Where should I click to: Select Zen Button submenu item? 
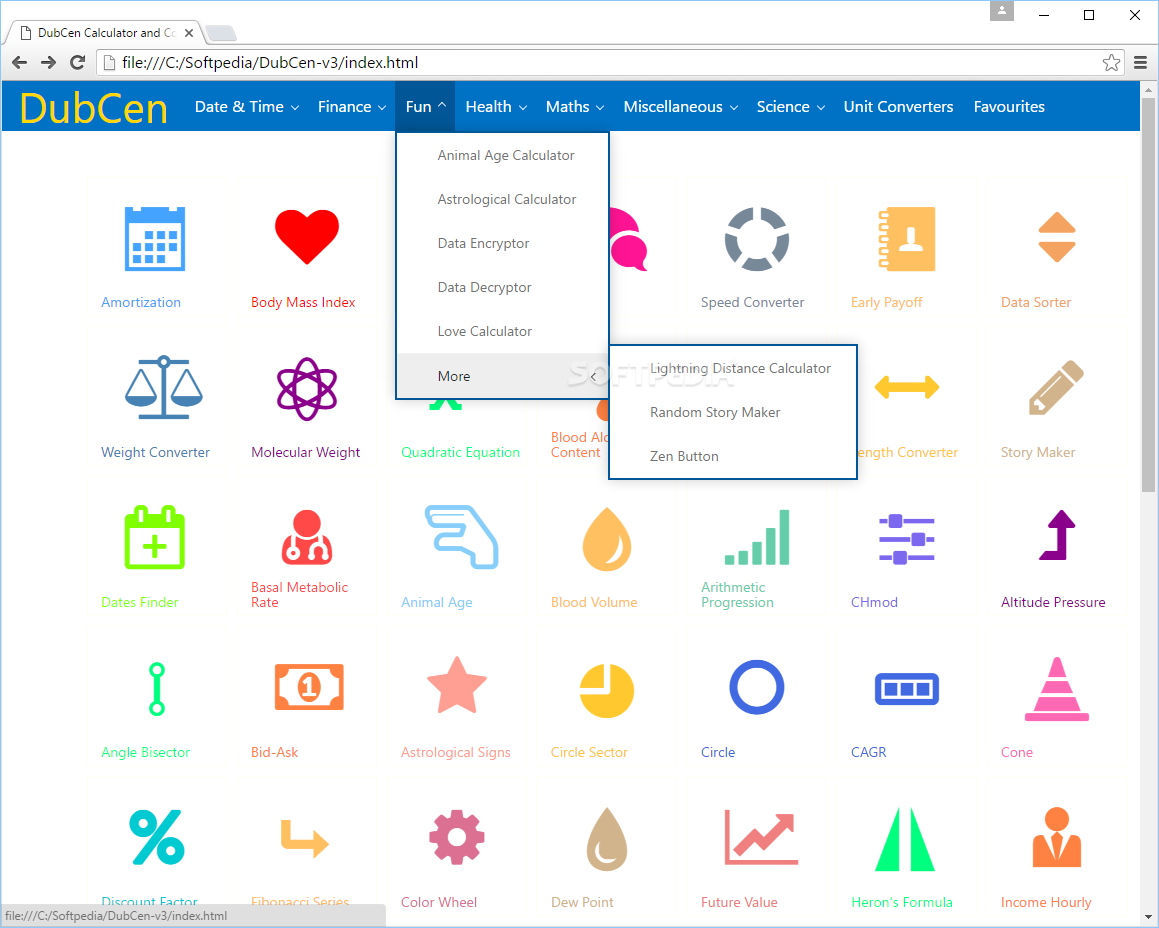click(733, 456)
